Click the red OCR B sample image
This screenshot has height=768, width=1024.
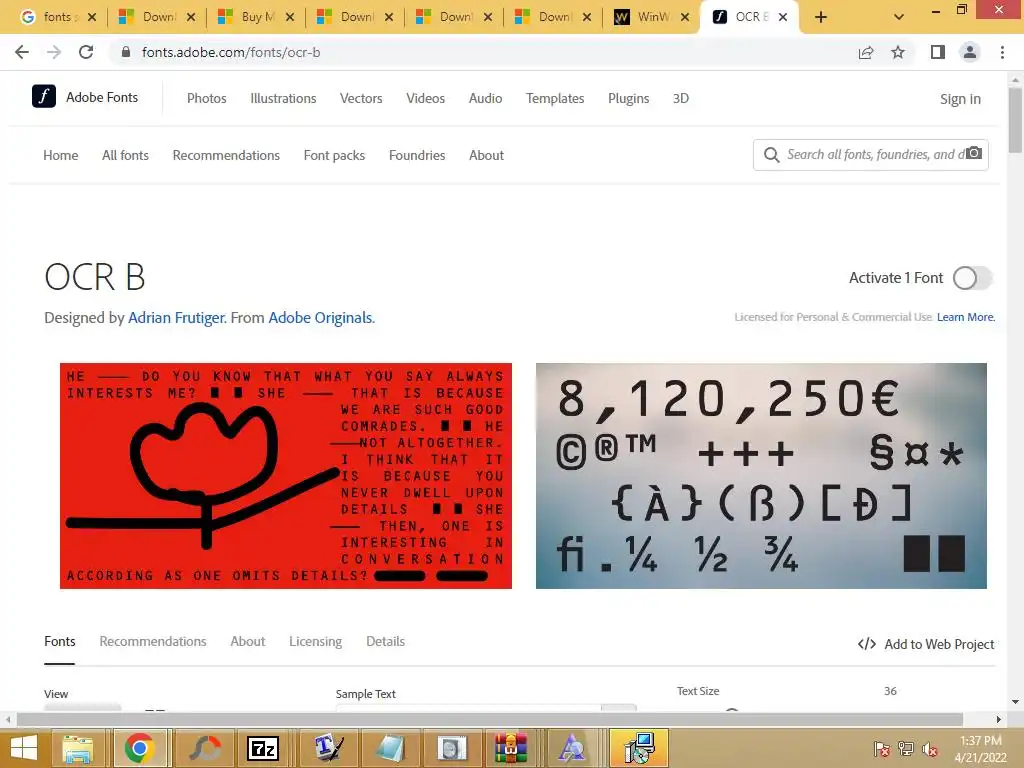pyautogui.click(x=285, y=475)
